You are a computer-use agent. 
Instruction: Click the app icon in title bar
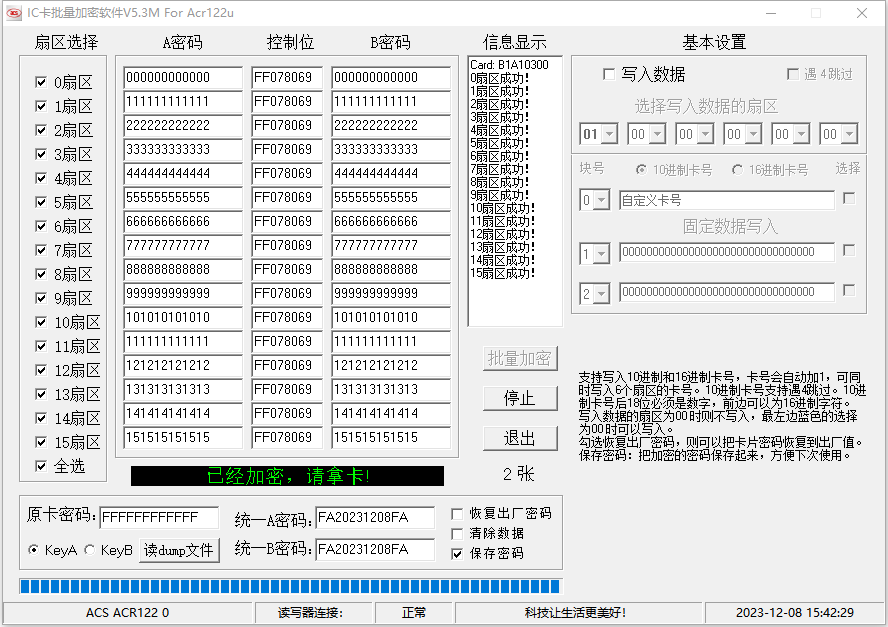[13, 12]
